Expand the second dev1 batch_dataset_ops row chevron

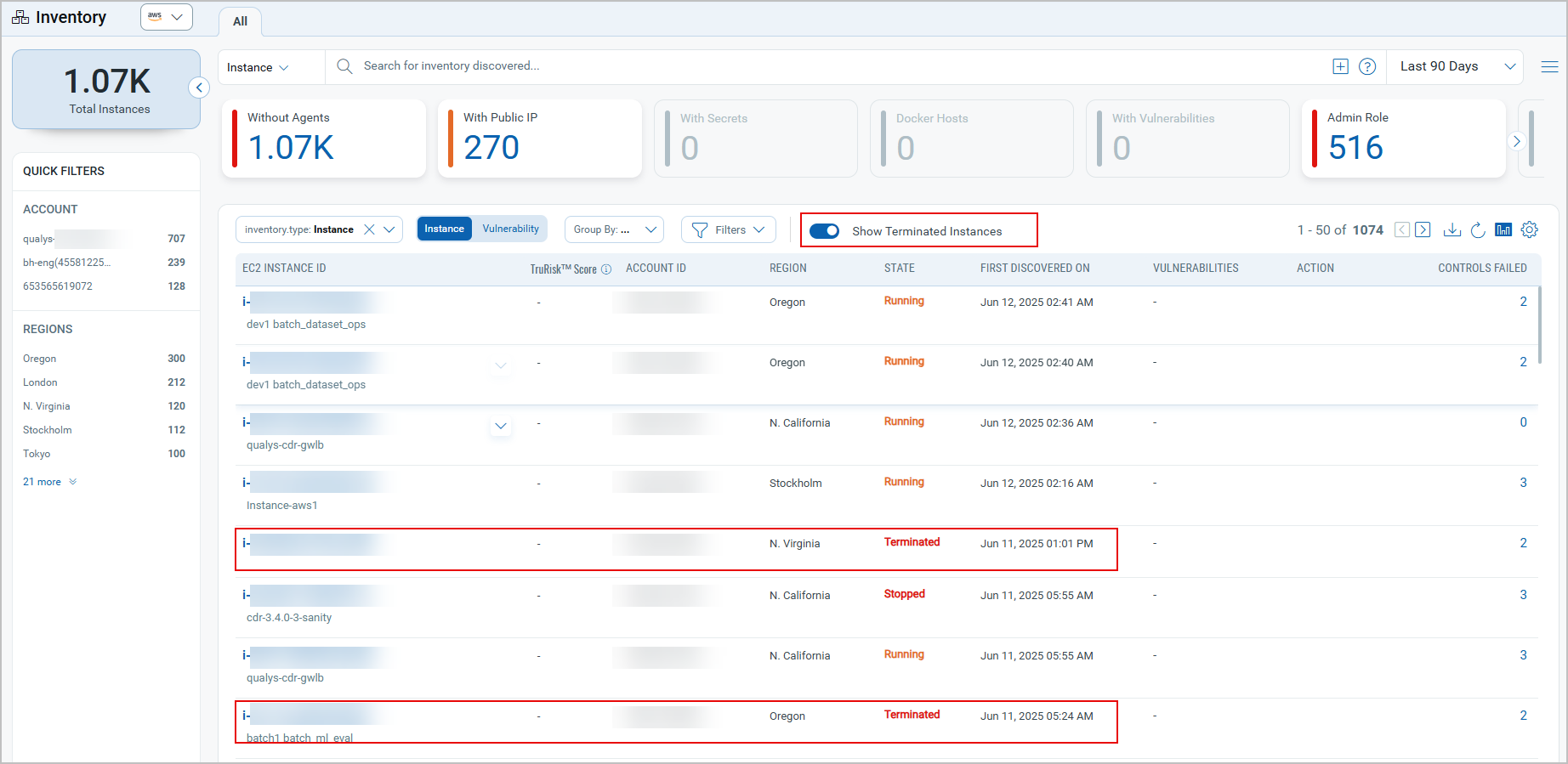click(x=501, y=365)
